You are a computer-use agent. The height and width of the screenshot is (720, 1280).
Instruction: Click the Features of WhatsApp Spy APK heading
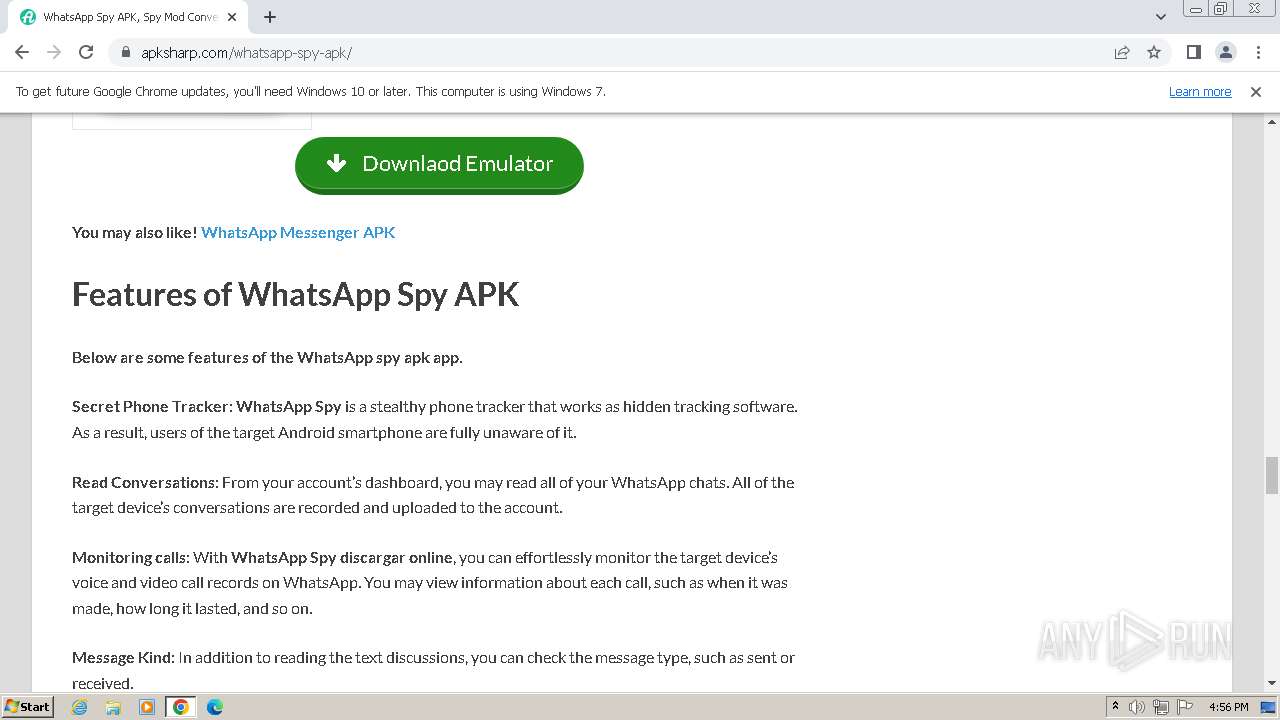click(295, 294)
